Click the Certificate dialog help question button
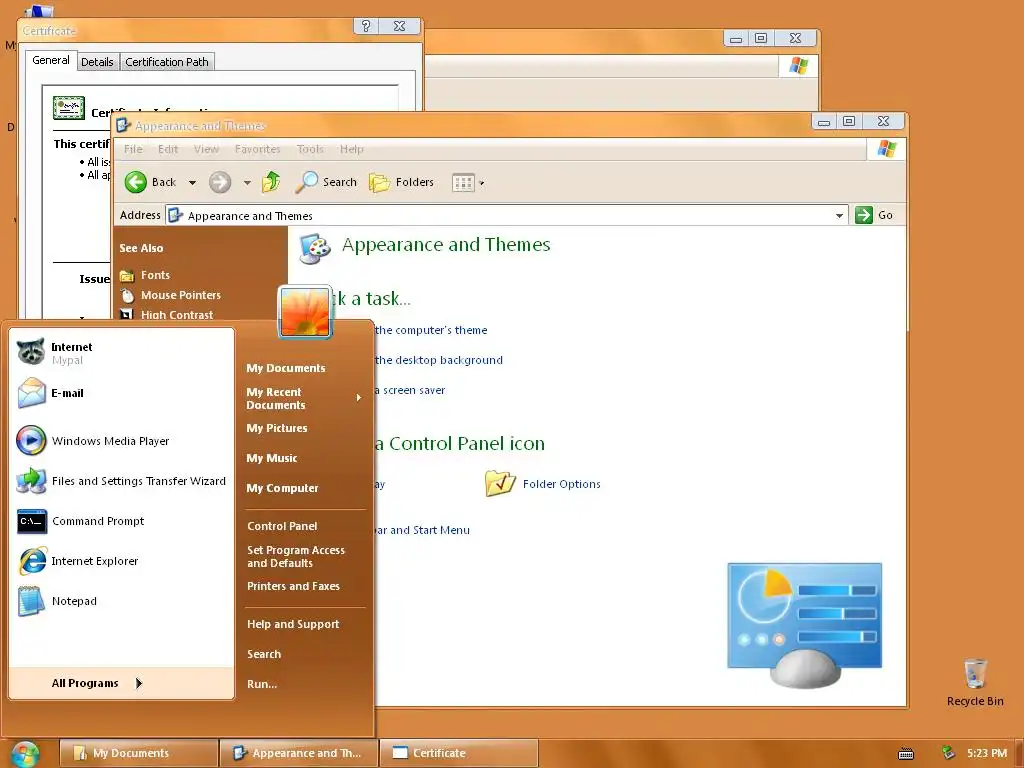Viewport: 1024px width, 768px height. pyautogui.click(x=366, y=26)
